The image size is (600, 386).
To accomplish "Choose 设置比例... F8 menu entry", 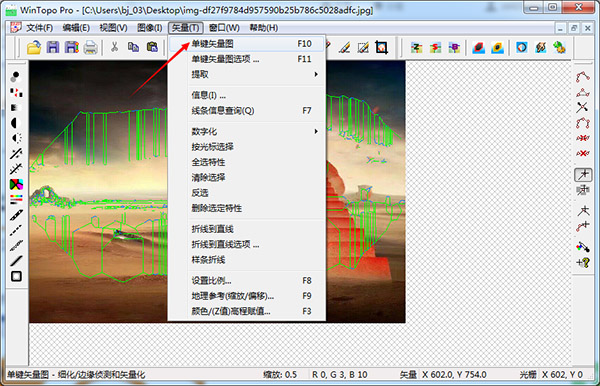I will [247, 281].
